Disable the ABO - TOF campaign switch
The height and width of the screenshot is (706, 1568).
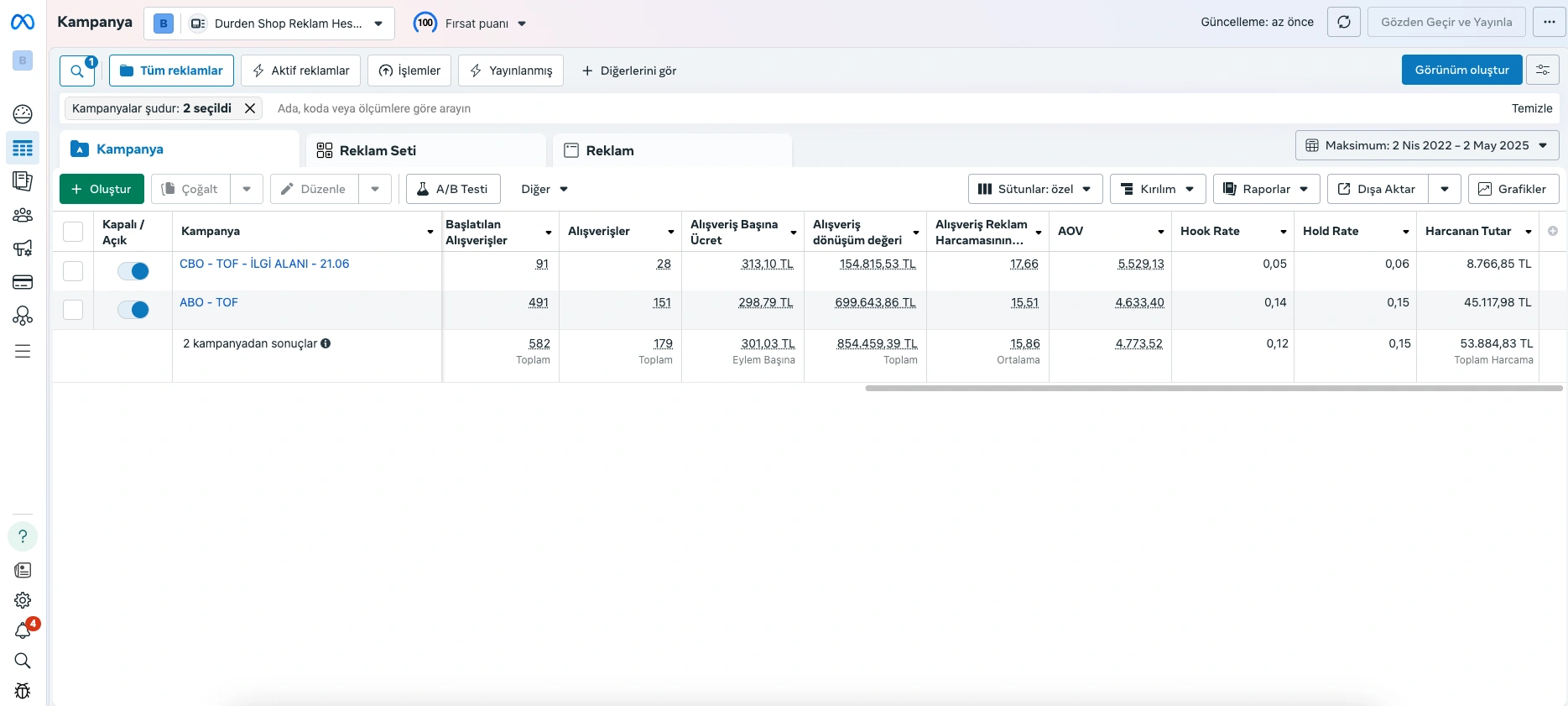pyautogui.click(x=133, y=310)
